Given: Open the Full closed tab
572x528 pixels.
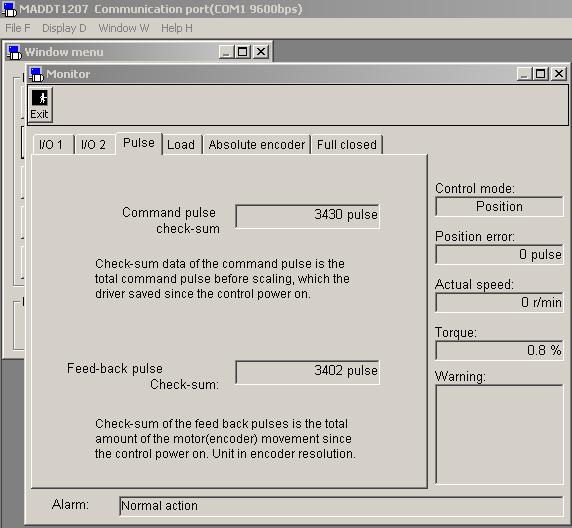Looking at the screenshot, I should pos(347,145).
